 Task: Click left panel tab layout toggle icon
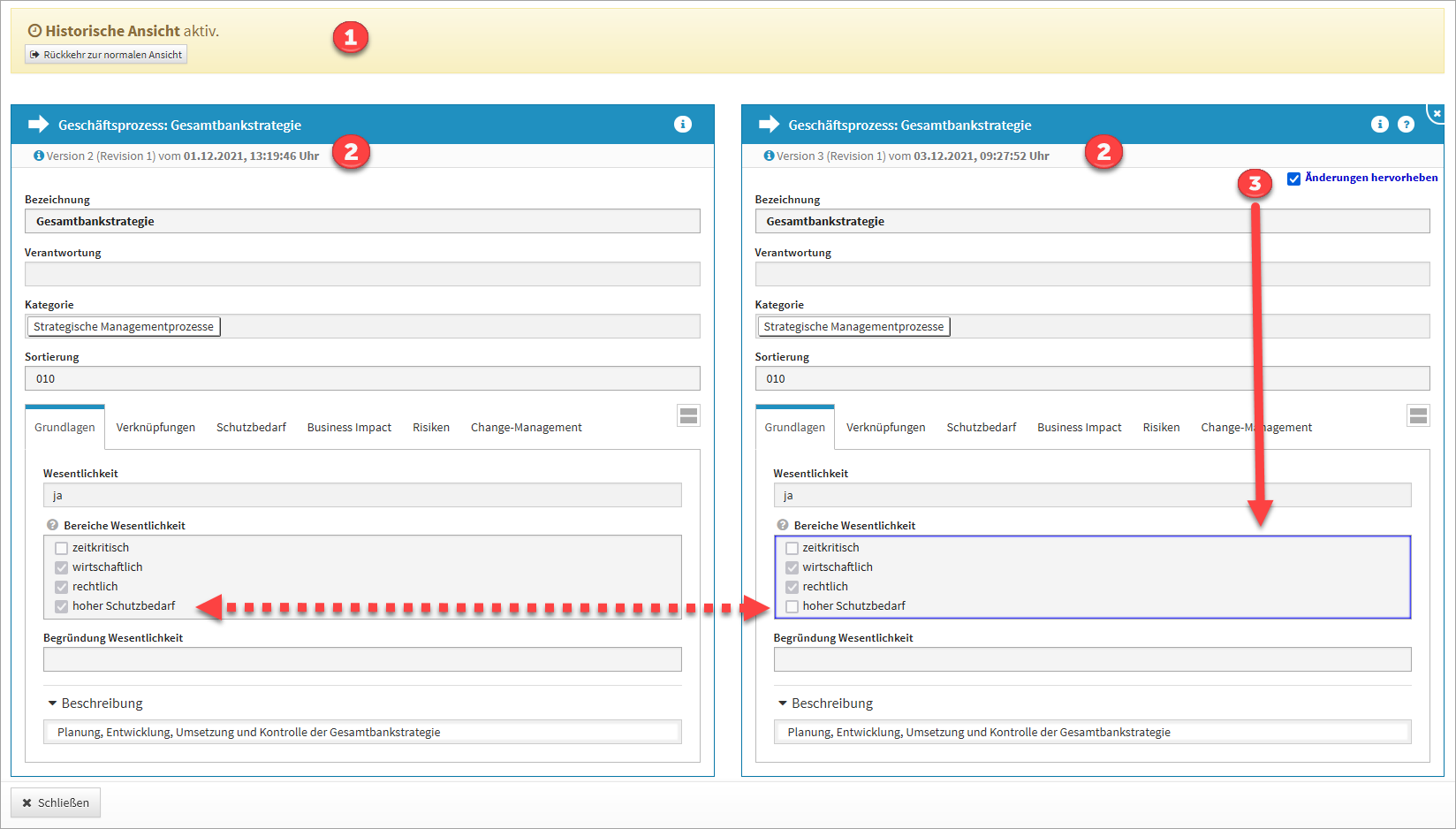tap(688, 415)
